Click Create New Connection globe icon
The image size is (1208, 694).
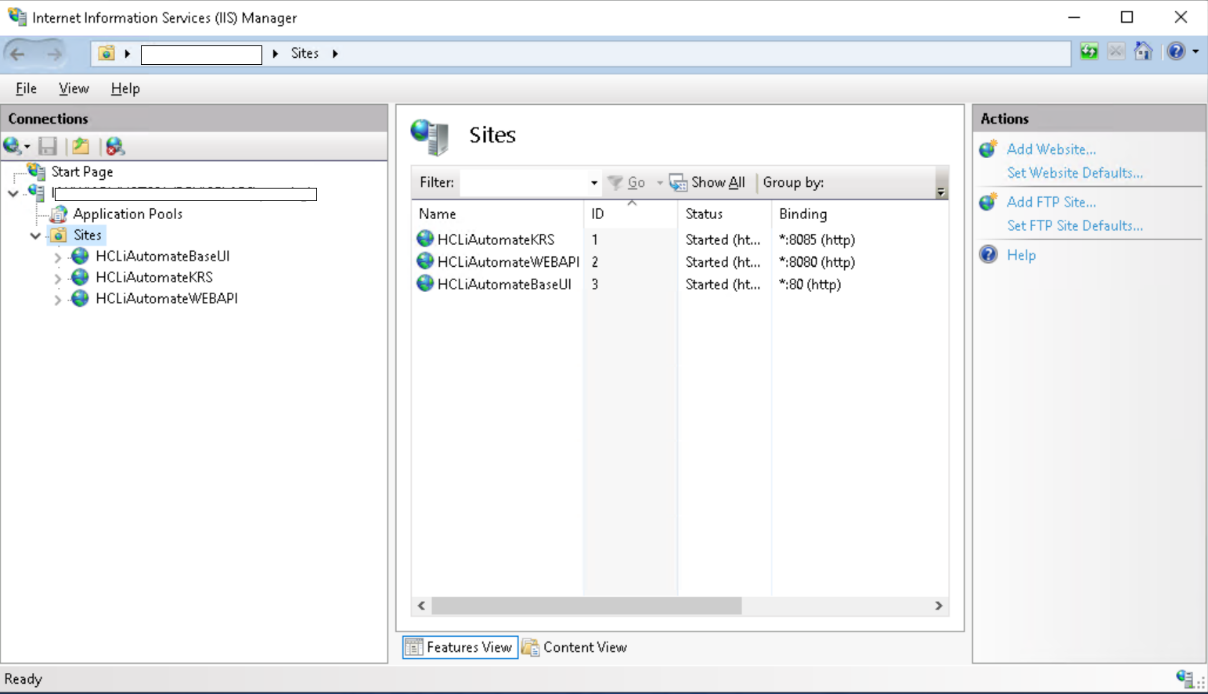[13, 147]
